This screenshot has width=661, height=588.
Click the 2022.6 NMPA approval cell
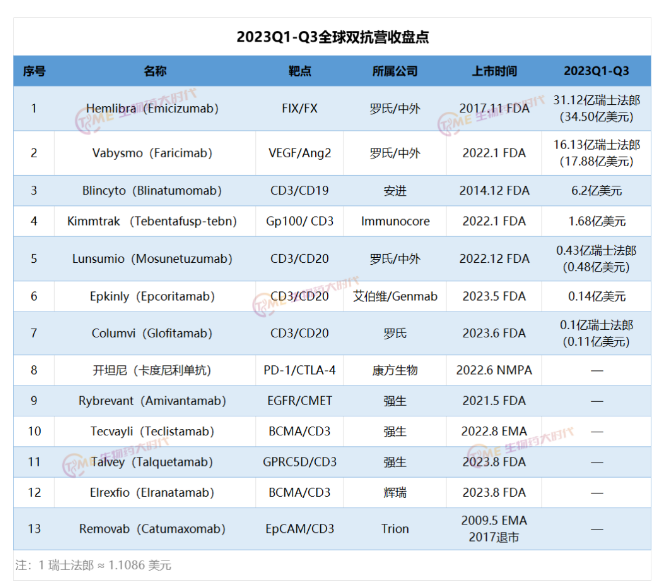[494, 370]
